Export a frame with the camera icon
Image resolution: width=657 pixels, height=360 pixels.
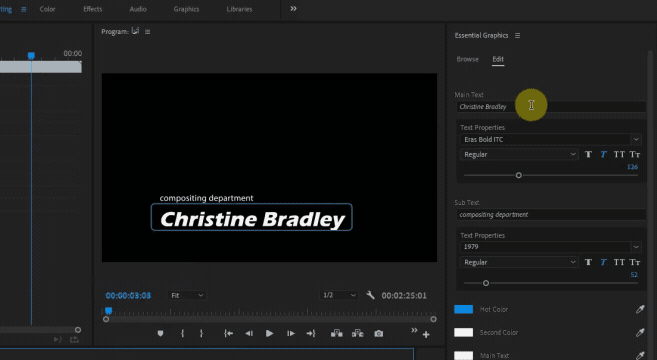click(x=379, y=334)
